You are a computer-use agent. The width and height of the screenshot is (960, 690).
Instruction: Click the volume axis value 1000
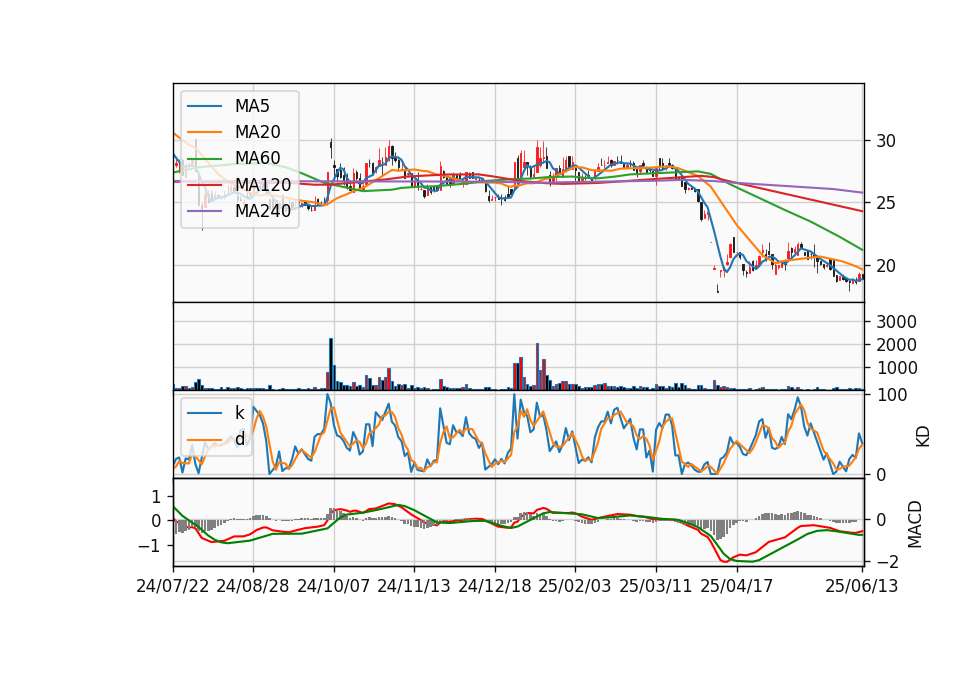point(897,368)
